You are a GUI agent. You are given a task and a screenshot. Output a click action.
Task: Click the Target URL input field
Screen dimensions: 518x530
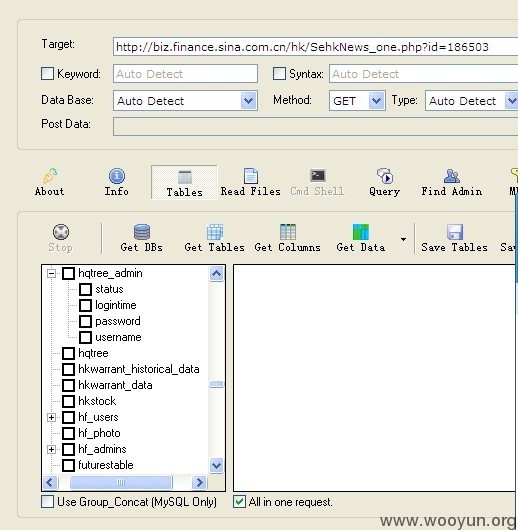click(x=316, y=47)
